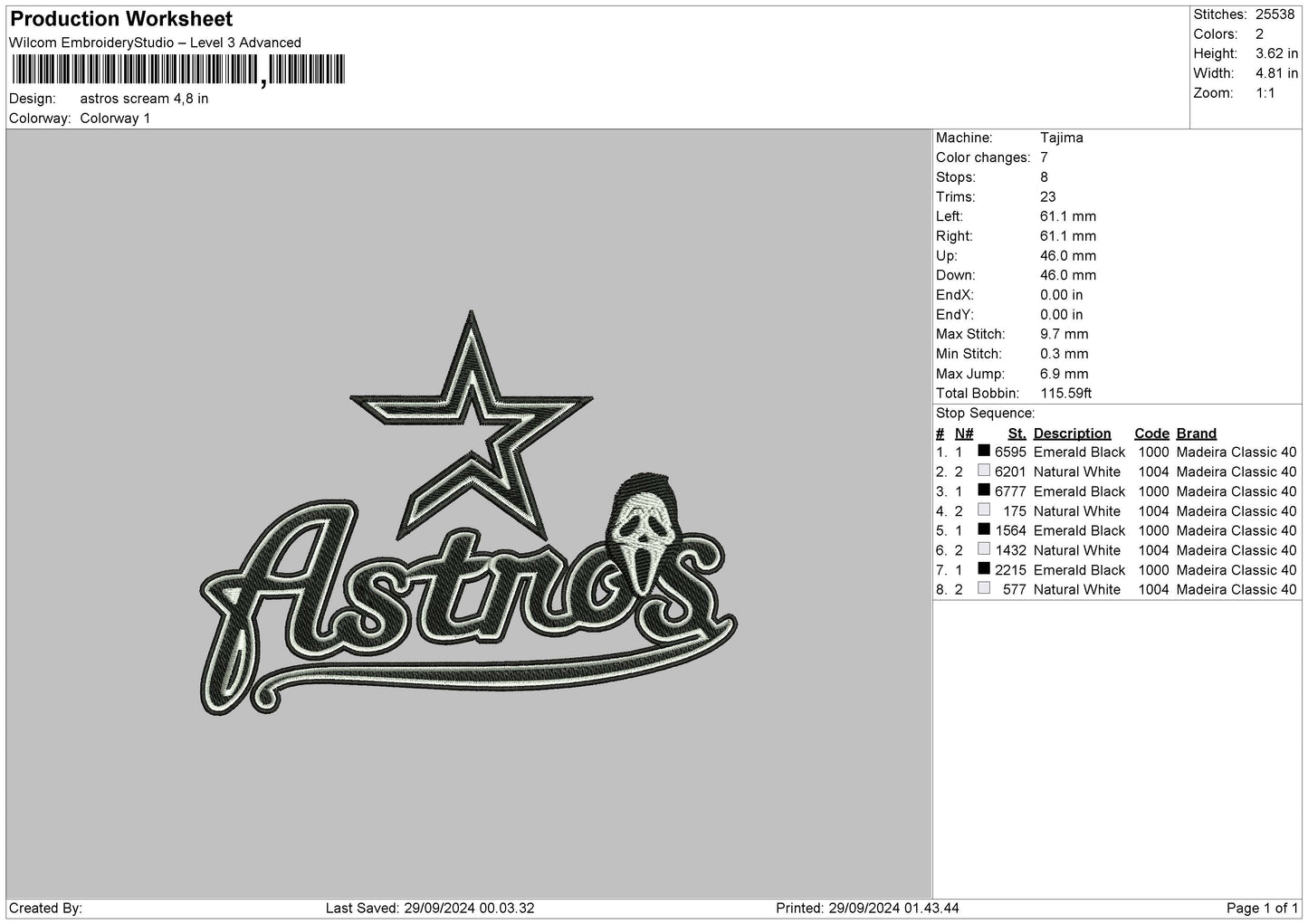Click the 'Right:' value 61.1 mm
1308x924 pixels.
[1068, 236]
